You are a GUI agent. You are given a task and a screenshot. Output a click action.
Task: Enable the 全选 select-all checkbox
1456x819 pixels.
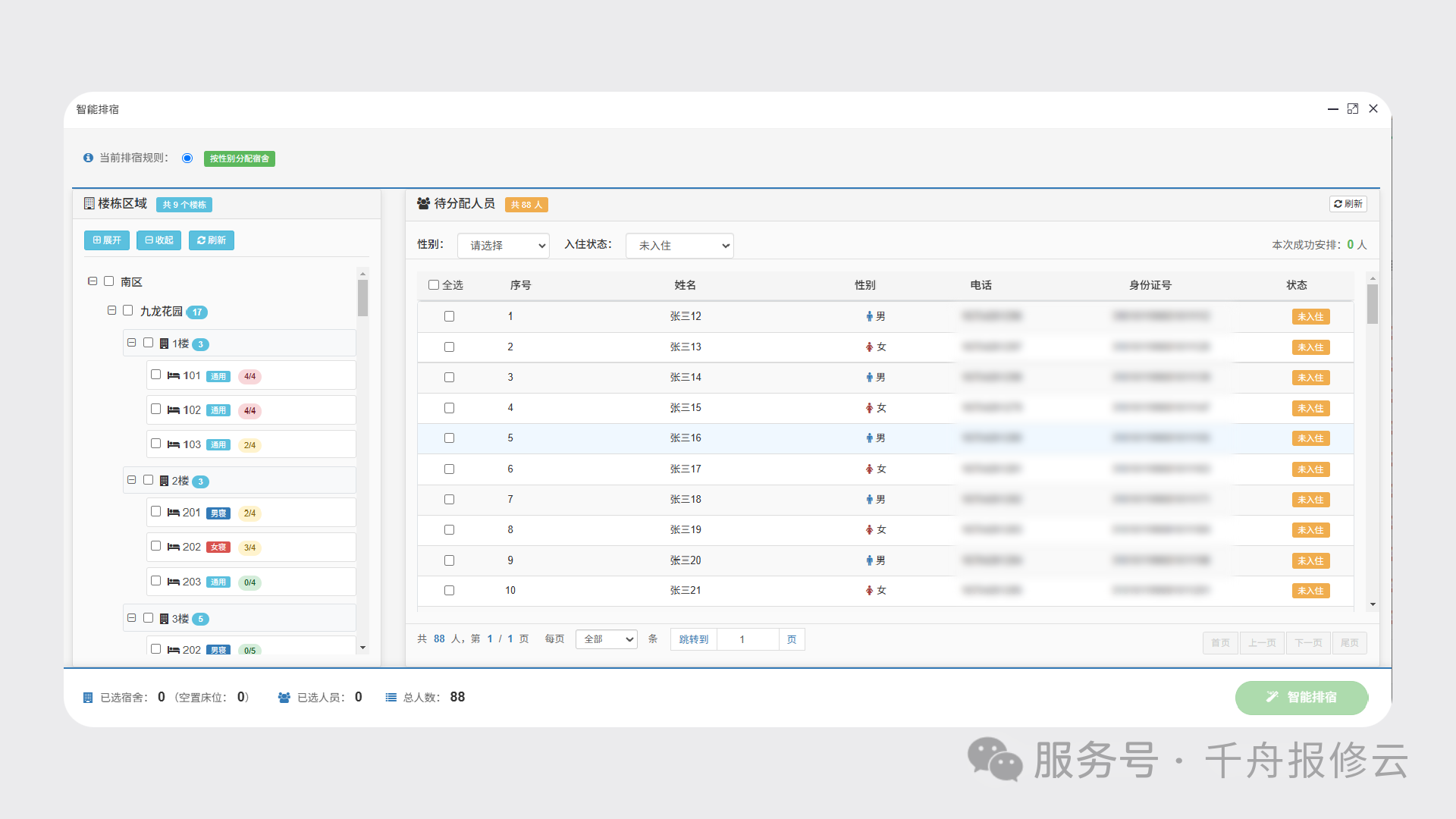coord(433,284)
